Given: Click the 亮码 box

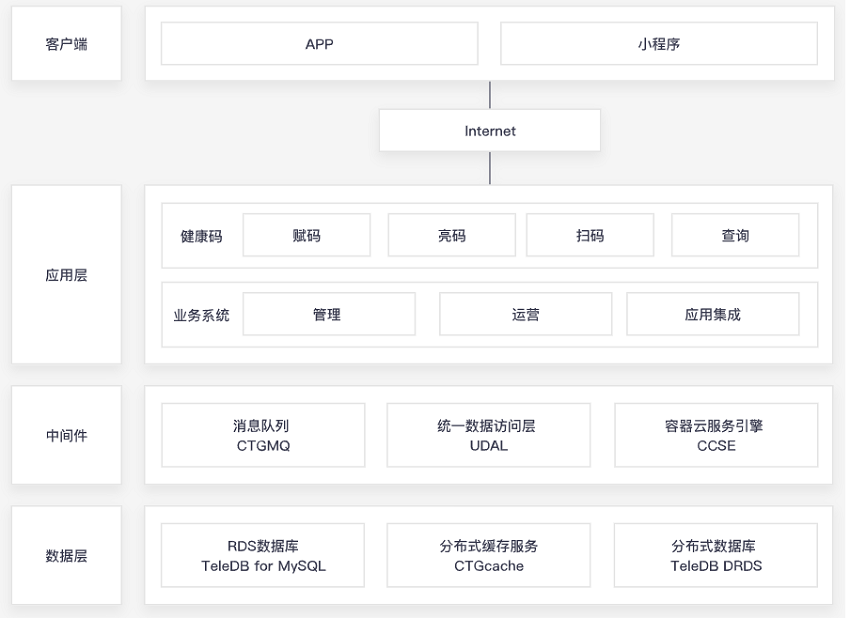Looking at the screenshot, I should click(451, 235).
